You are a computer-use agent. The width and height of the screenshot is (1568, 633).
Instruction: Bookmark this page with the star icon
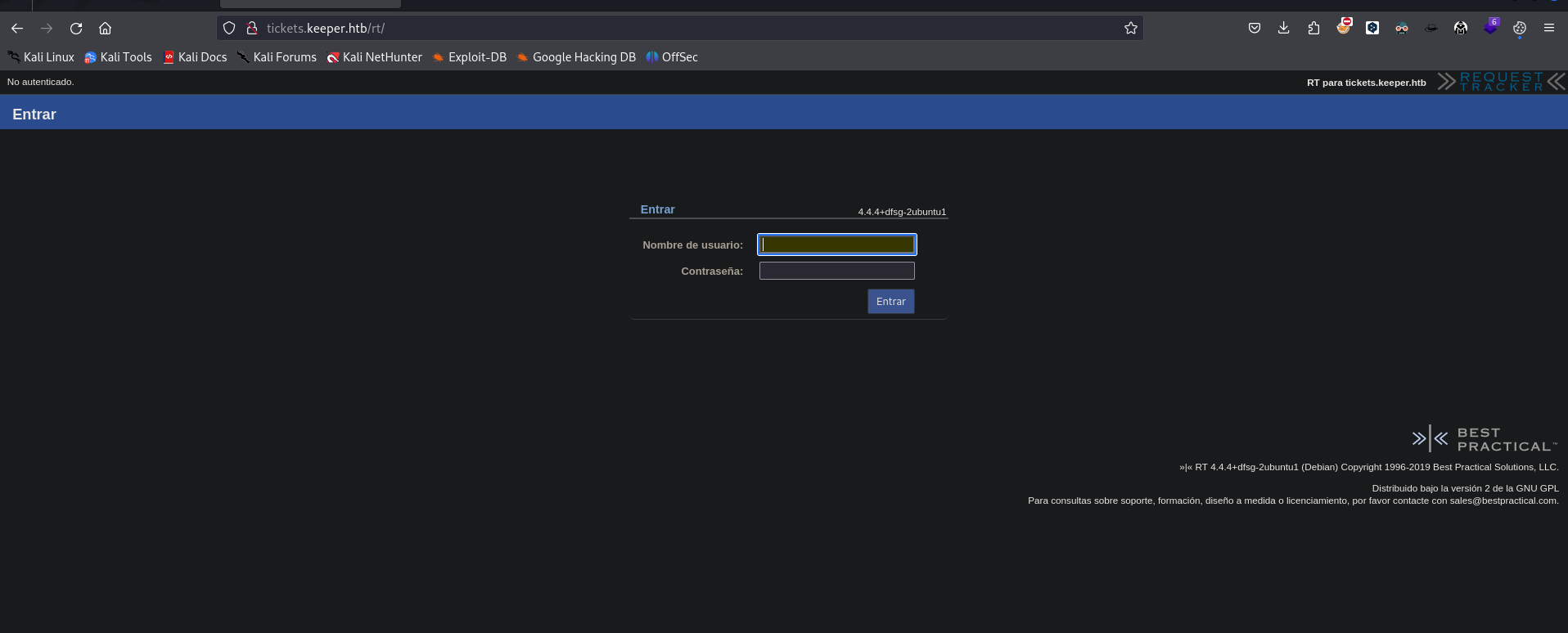click(1130, 28)
